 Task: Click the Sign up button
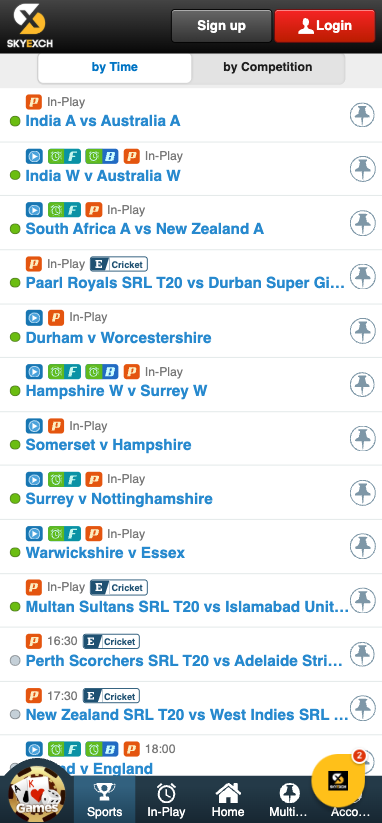pyautogui.click(x=221, y=26)
